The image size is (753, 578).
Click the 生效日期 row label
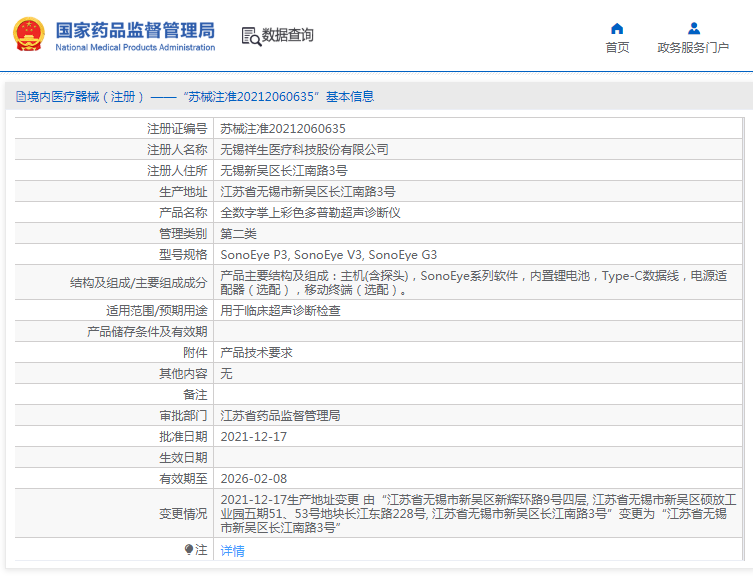pyautogui.click(x=183, y=458)
